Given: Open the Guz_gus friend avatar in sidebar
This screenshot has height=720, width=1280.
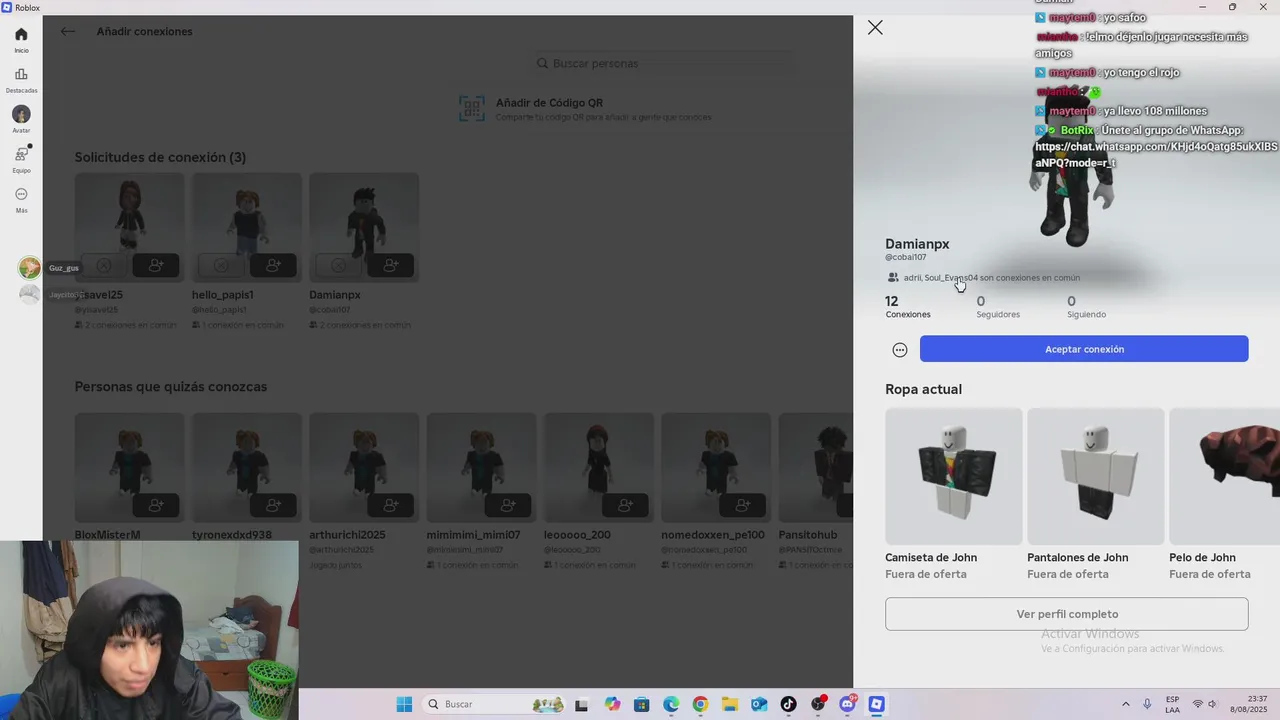Looking at the screenshot, I should click(30, 267).
